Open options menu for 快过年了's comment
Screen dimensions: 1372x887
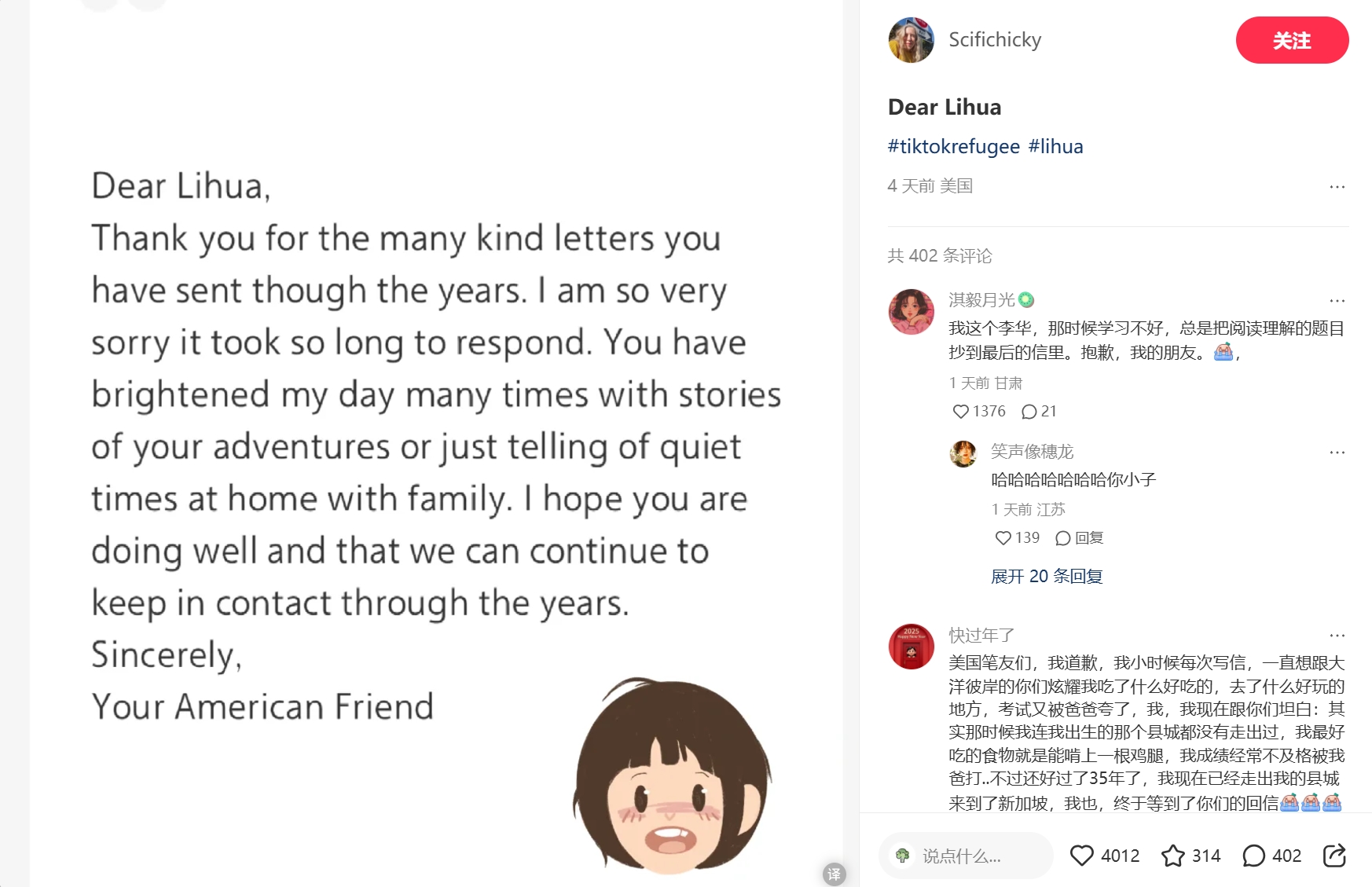click(1337, 636)
